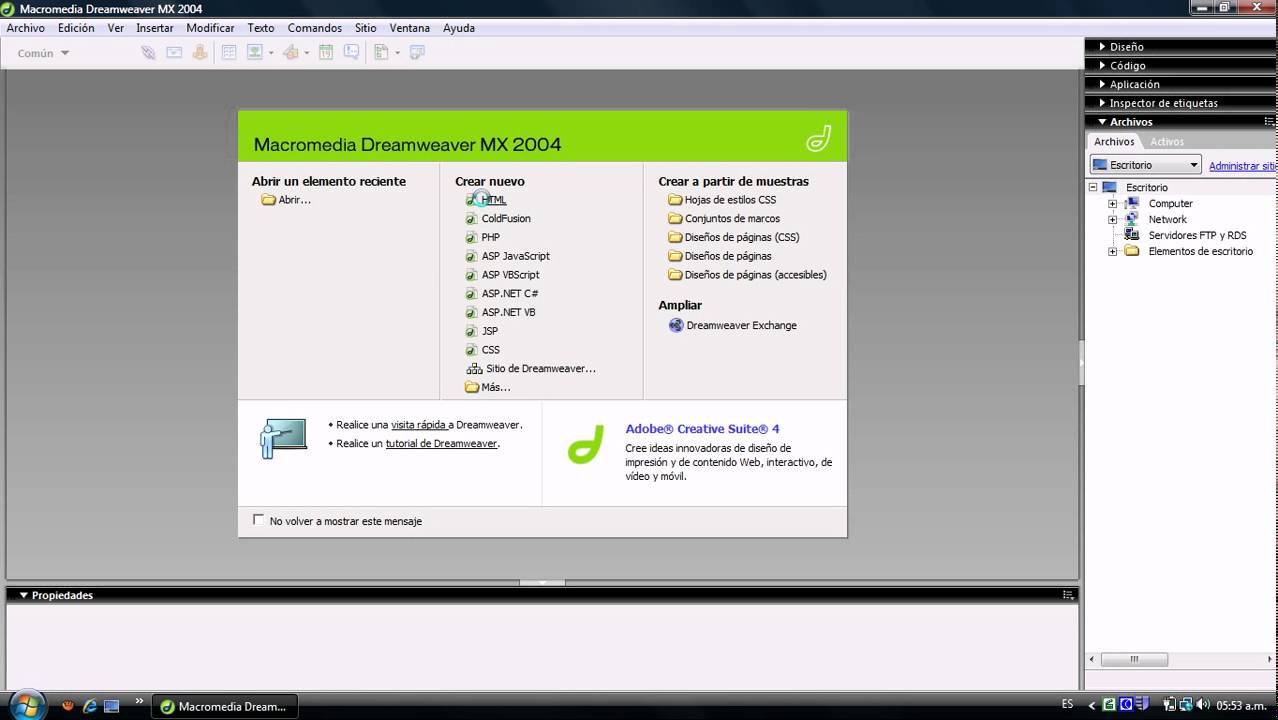The image size is (1278, 720).
Task: Check No volver a mostrar este mensaje
Action: [x=259, y=520]
